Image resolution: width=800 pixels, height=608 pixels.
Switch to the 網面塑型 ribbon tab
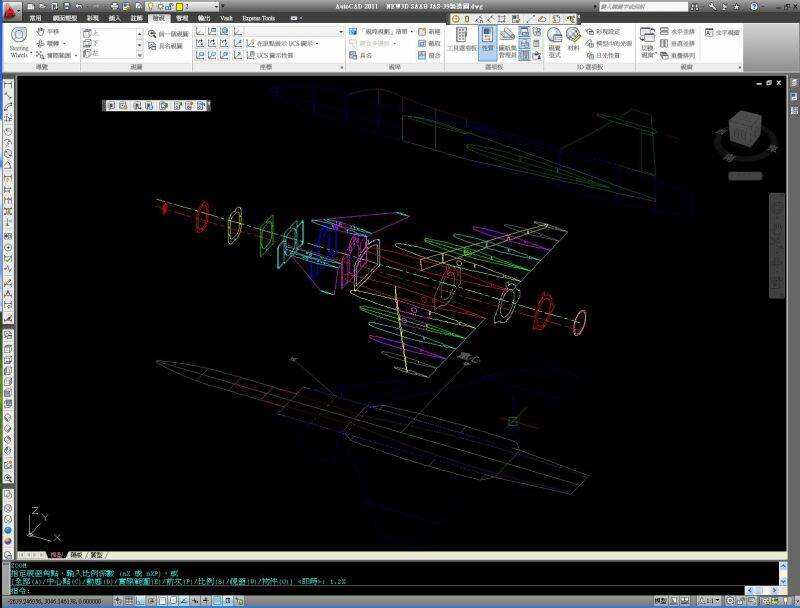point(65,18)
